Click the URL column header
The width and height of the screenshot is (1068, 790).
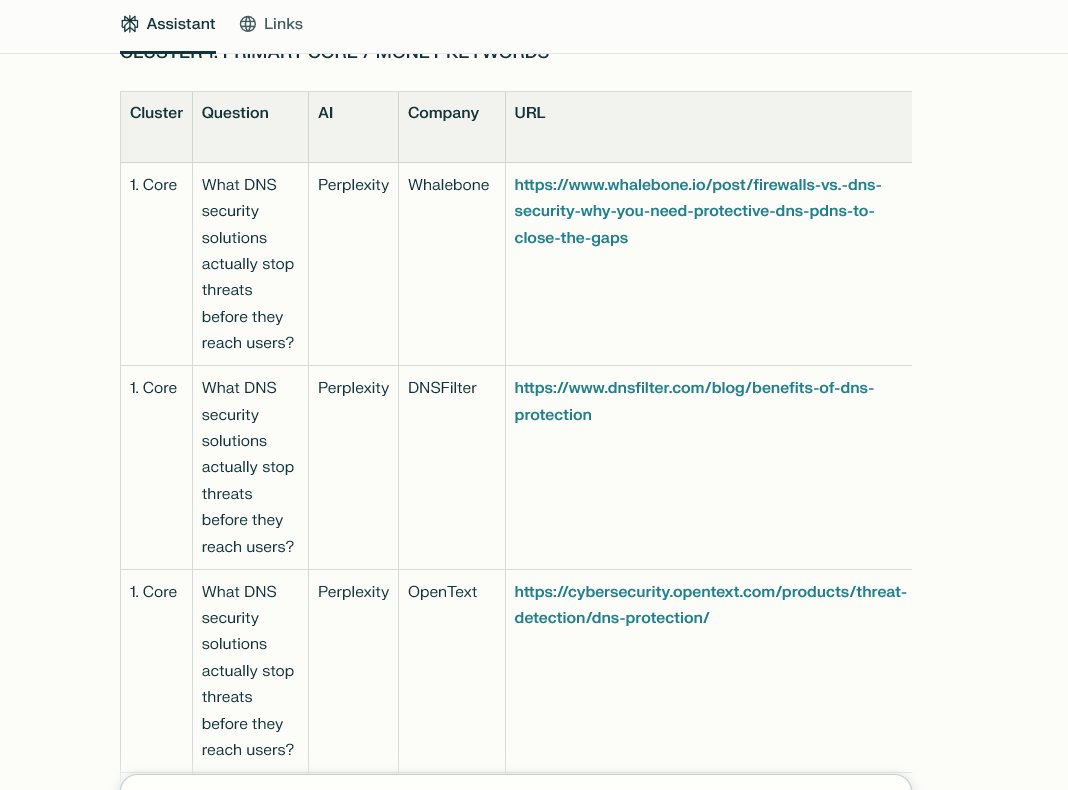(530, 113)
